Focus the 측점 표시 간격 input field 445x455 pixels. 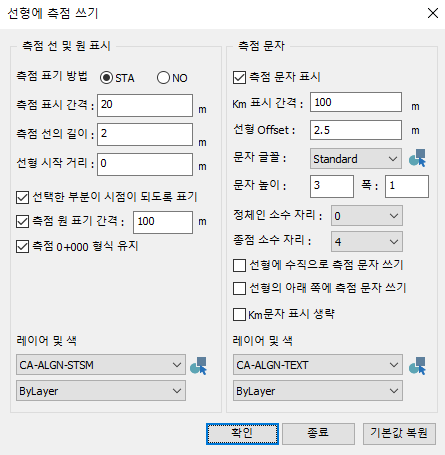point(145,105)
